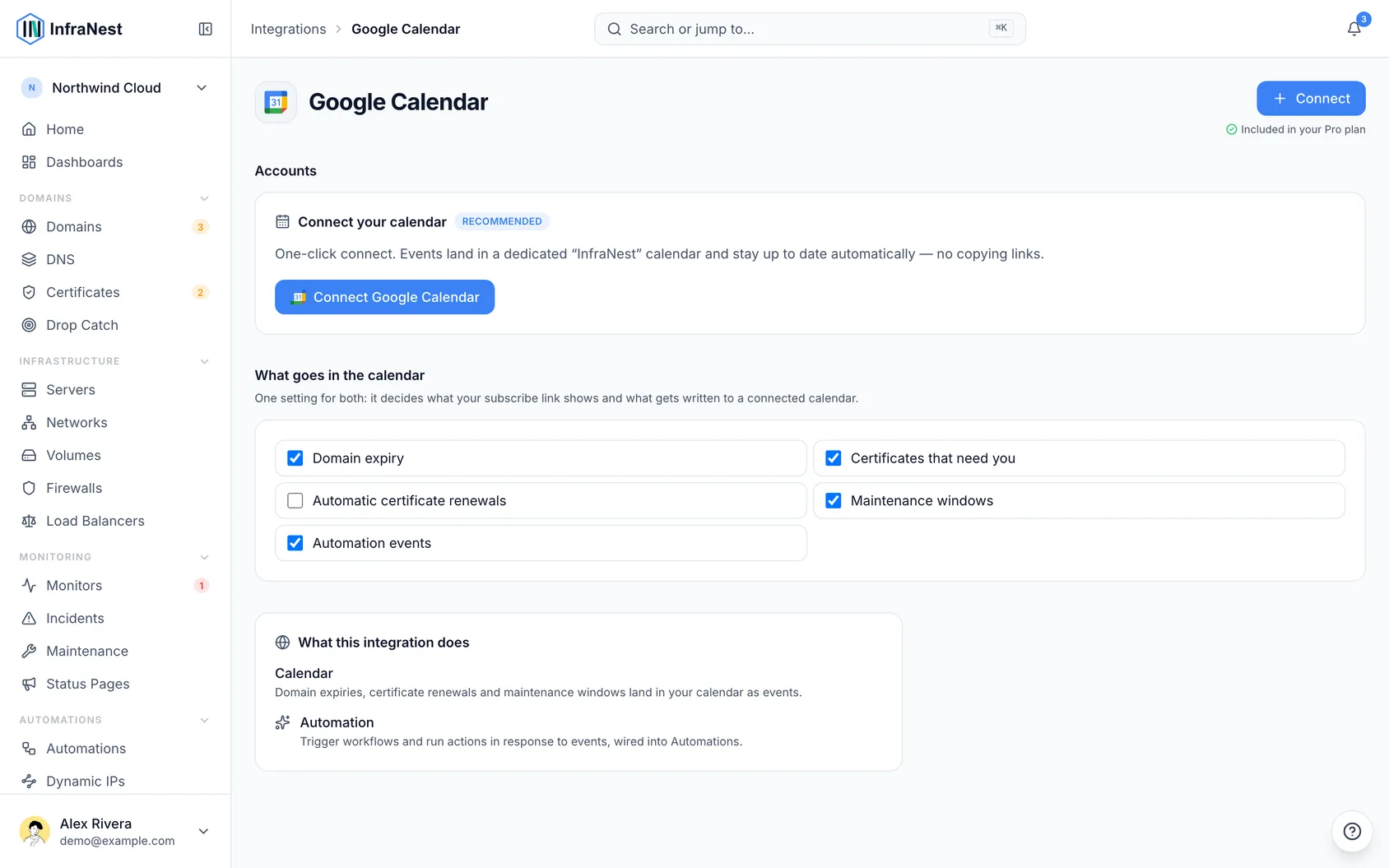Click the InfraNest logo

pyautogui.click(x=69, y=29)
